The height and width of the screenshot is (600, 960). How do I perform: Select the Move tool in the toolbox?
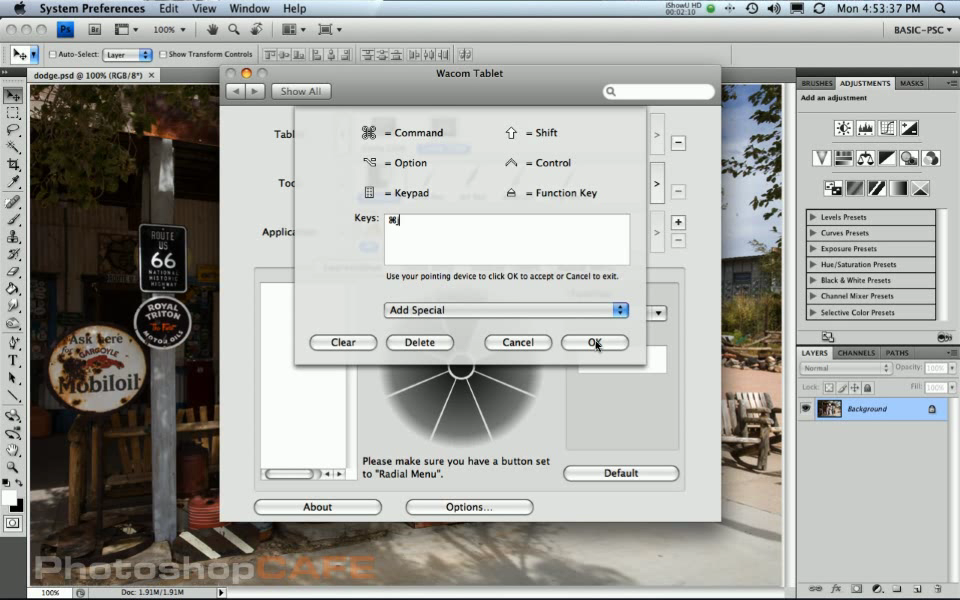(x=13, y=96)
